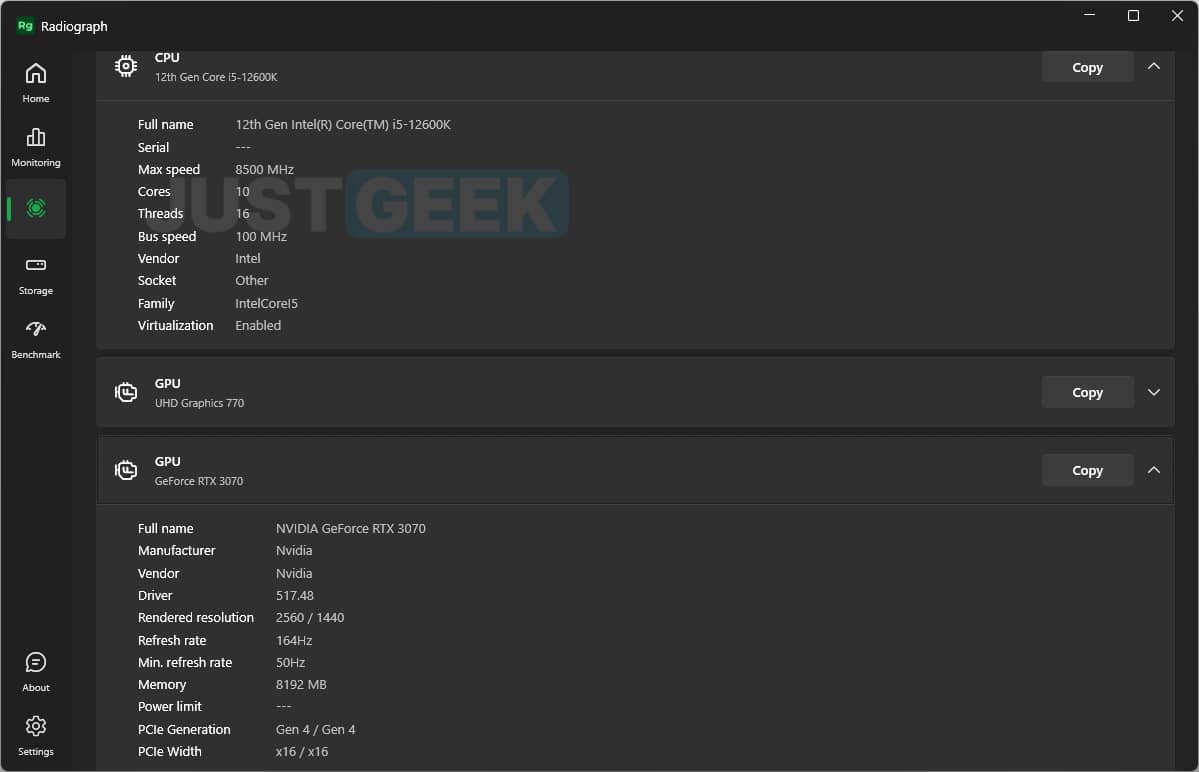Click the Radiograph Rg app logo
Screen dimensions: 1199x772
click(x=25, y=26)
